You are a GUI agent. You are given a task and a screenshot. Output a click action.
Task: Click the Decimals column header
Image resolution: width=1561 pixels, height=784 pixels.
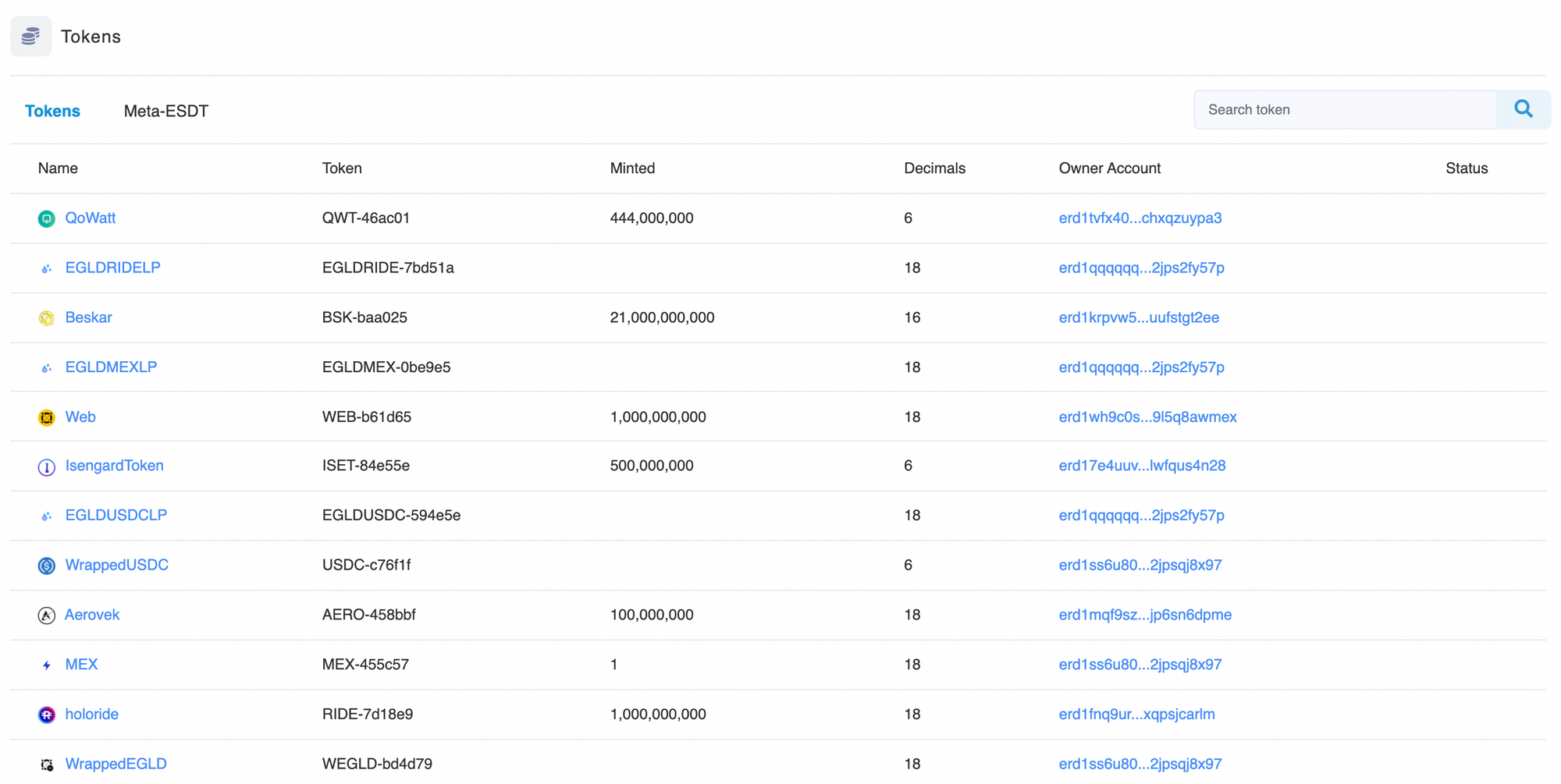pyautogui.click(x=934, y=168)
